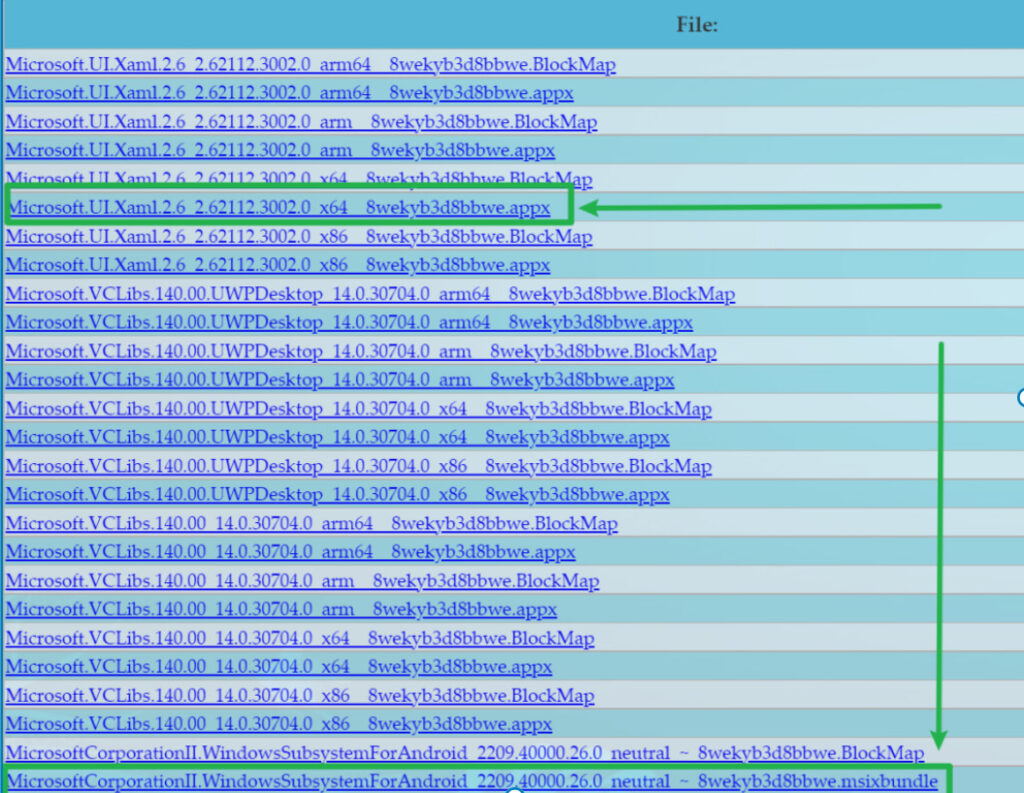The height and width of the screenshot is (793, 1024).
Task: Click the VCLibs UWPDesktop x86 BlockMap link
Action: point(359,466)
